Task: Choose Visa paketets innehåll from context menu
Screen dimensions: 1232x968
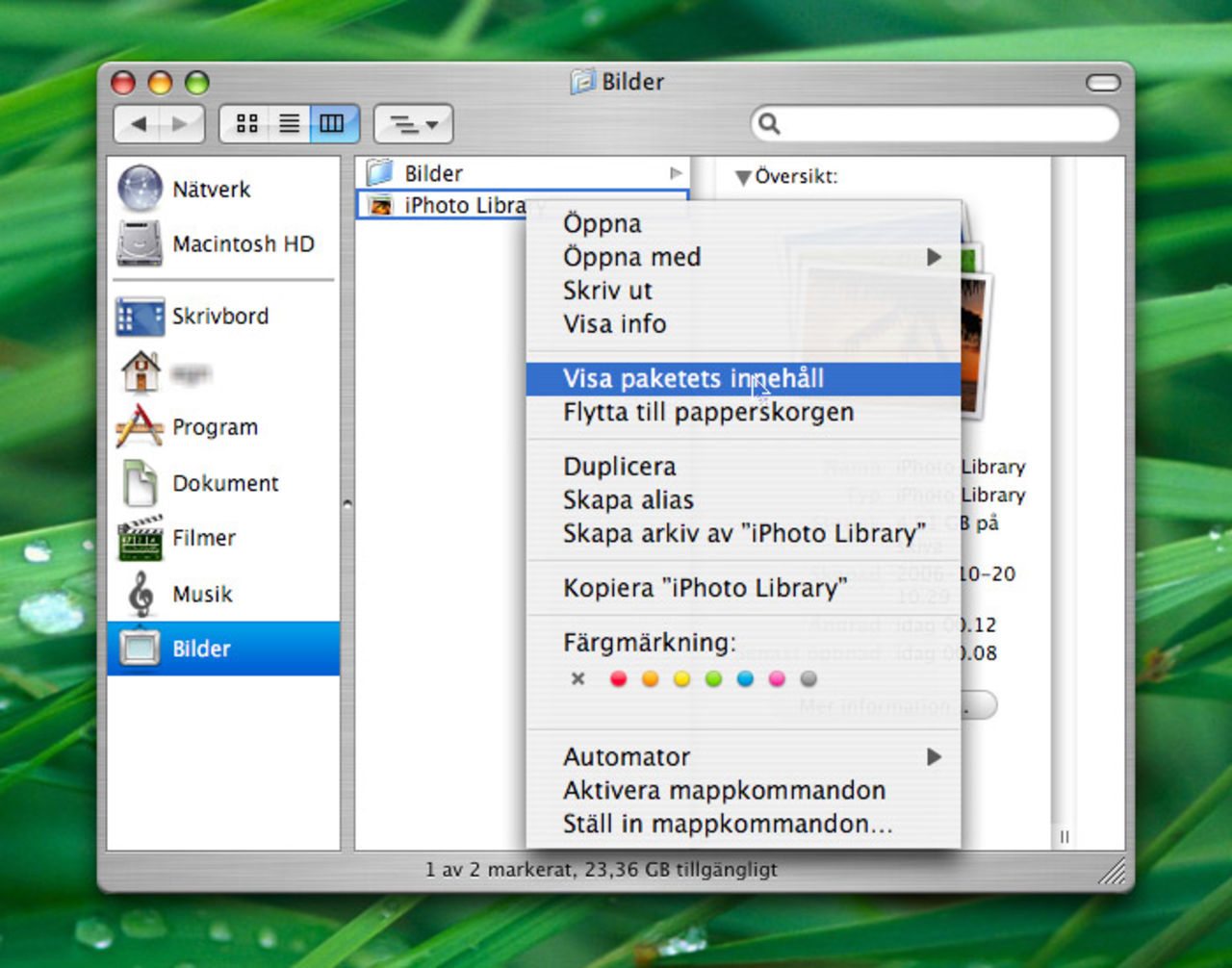Action: point(693,379)
